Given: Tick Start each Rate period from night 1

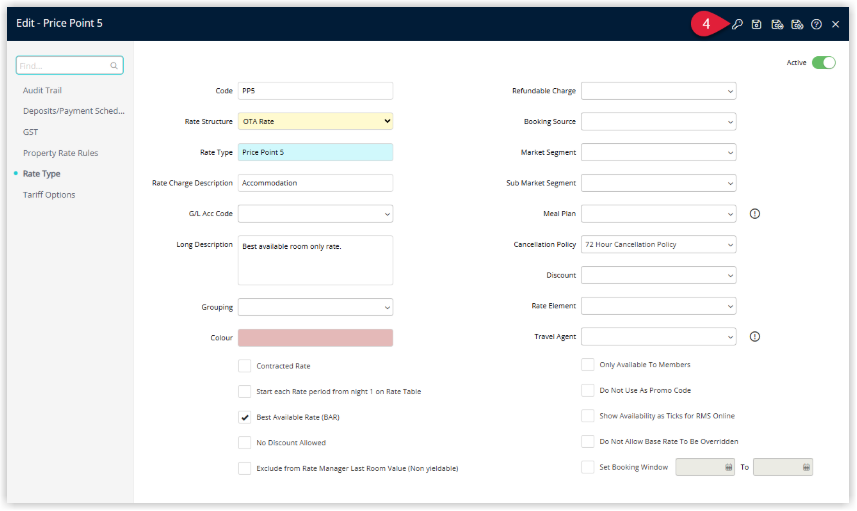Looking at the screenshot, I should pyautogui.click(x=244, y=391).
